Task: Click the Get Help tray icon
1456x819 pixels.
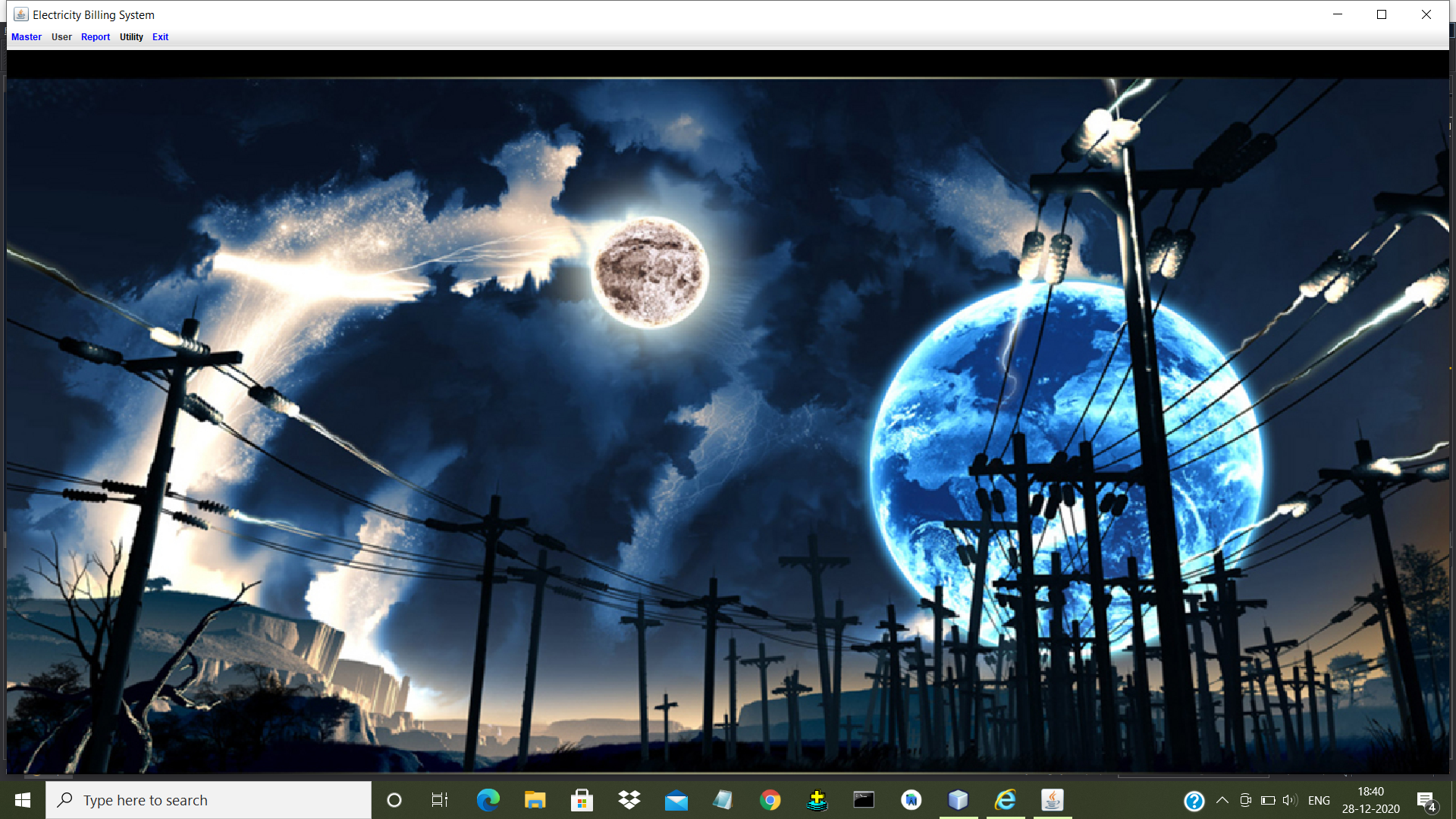Action: pos(1194,801)
